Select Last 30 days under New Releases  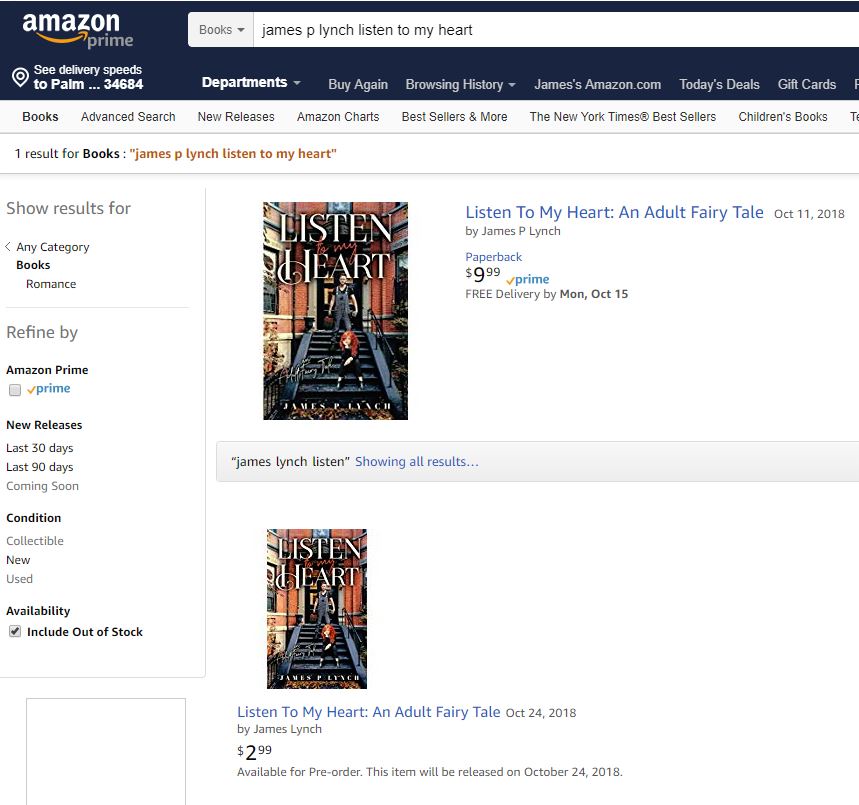(x=40, y=447)
